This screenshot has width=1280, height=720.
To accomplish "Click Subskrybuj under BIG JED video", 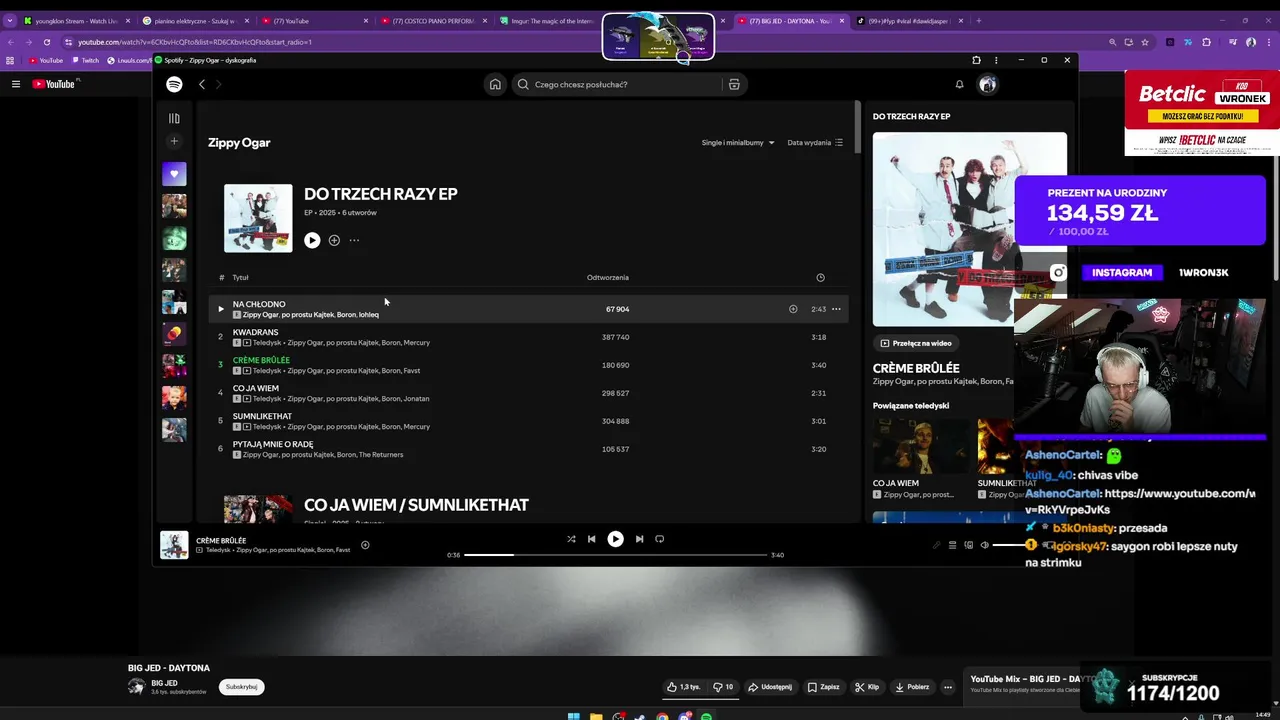I will (x=242, y=687).
